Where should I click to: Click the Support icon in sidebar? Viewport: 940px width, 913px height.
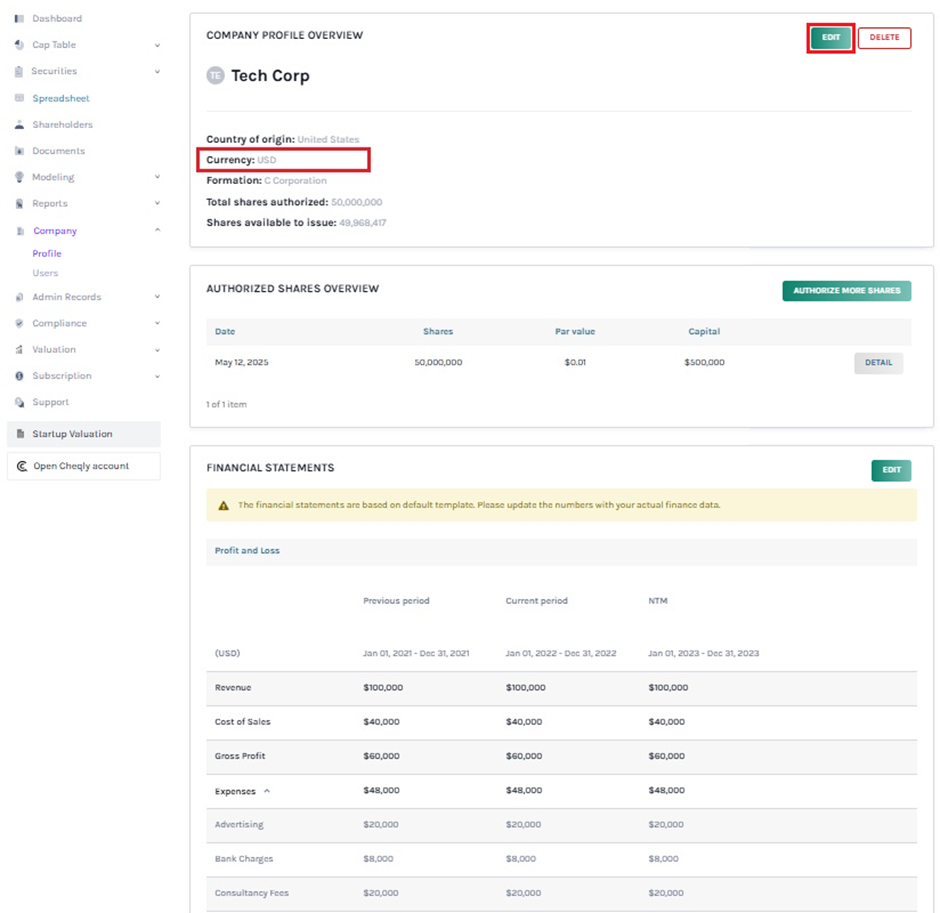[x=20, y=402]
